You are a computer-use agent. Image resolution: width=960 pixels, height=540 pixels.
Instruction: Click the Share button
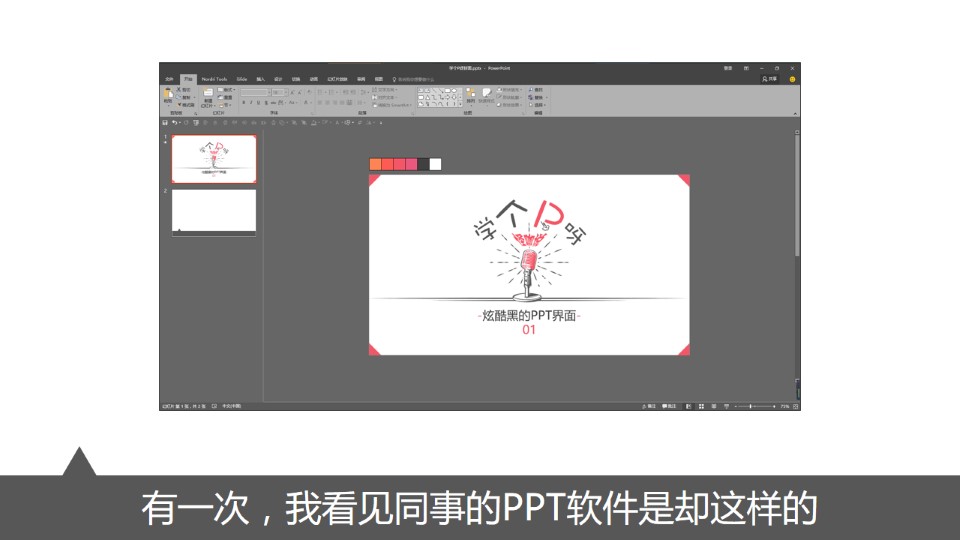click(x=769, y=78)
